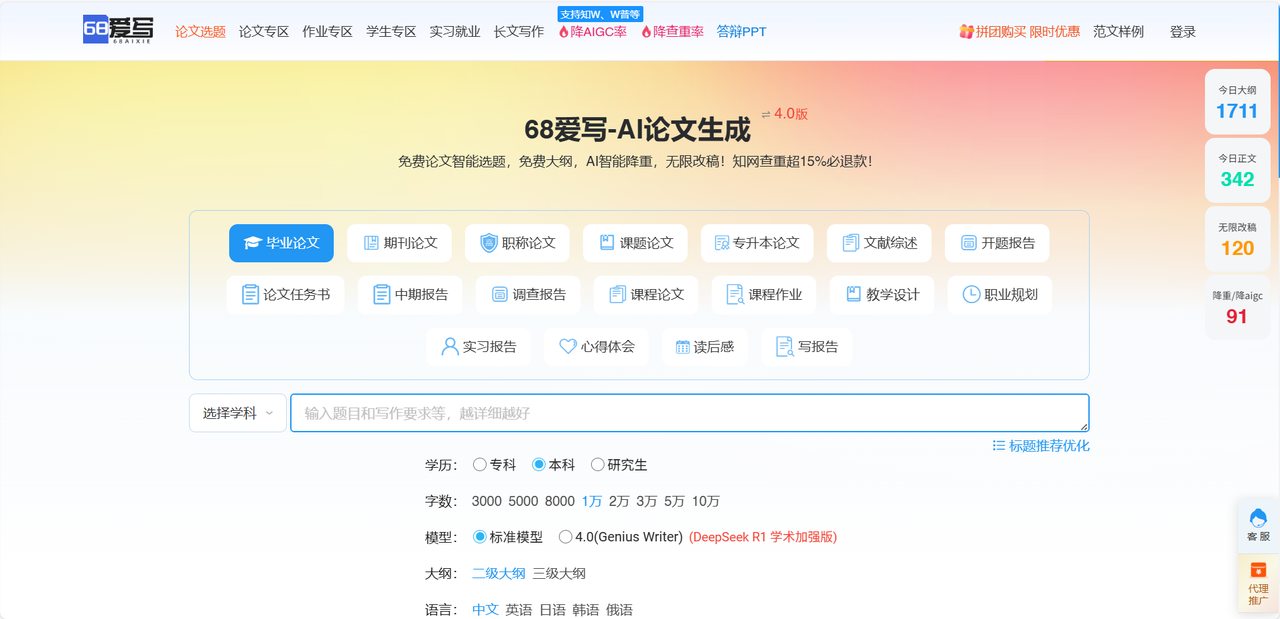This screenshot has width=1280, height=619.
Task: Click the 代理推广 orange icon
Action: 1258,570
